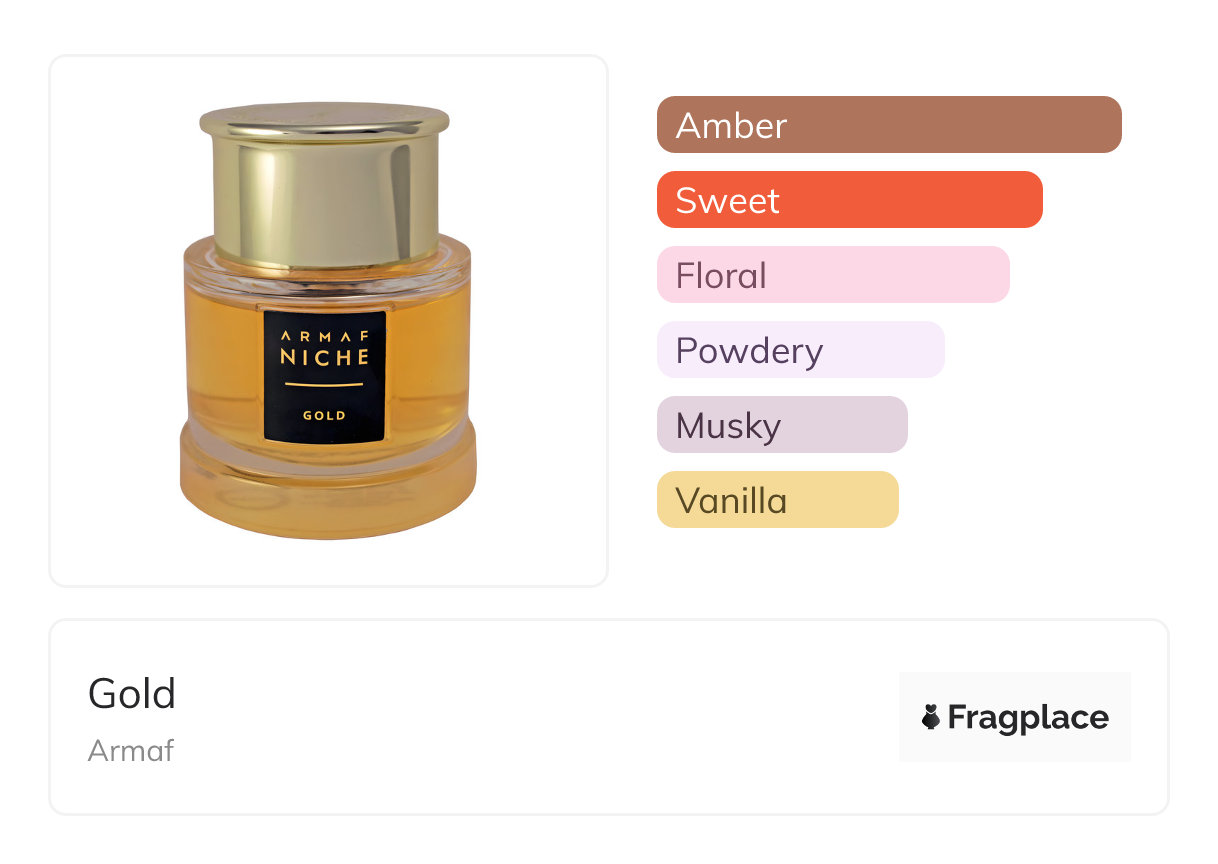Click the word Sweet in the orange bar

(727, 200)
